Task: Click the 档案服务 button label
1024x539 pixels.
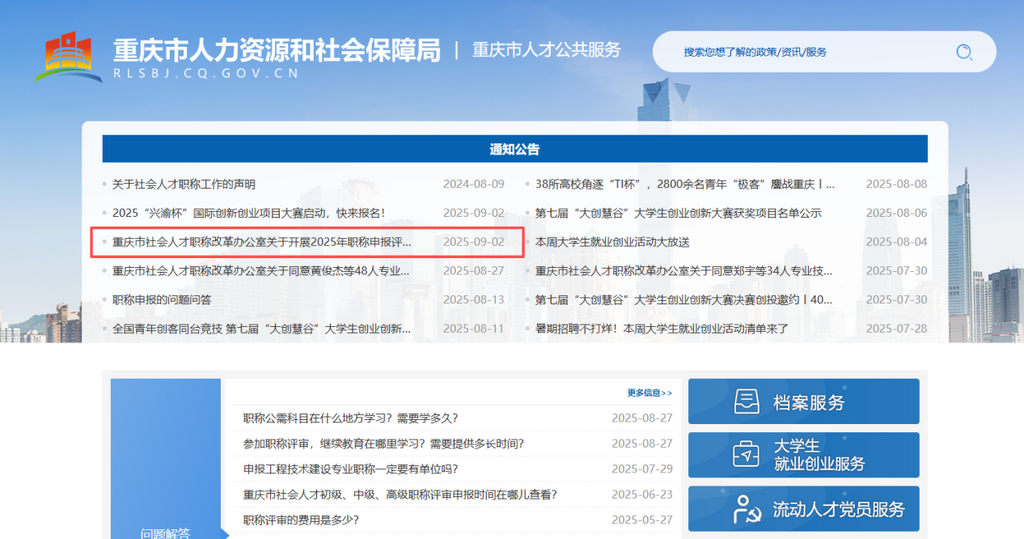Action: coord(809,403)
